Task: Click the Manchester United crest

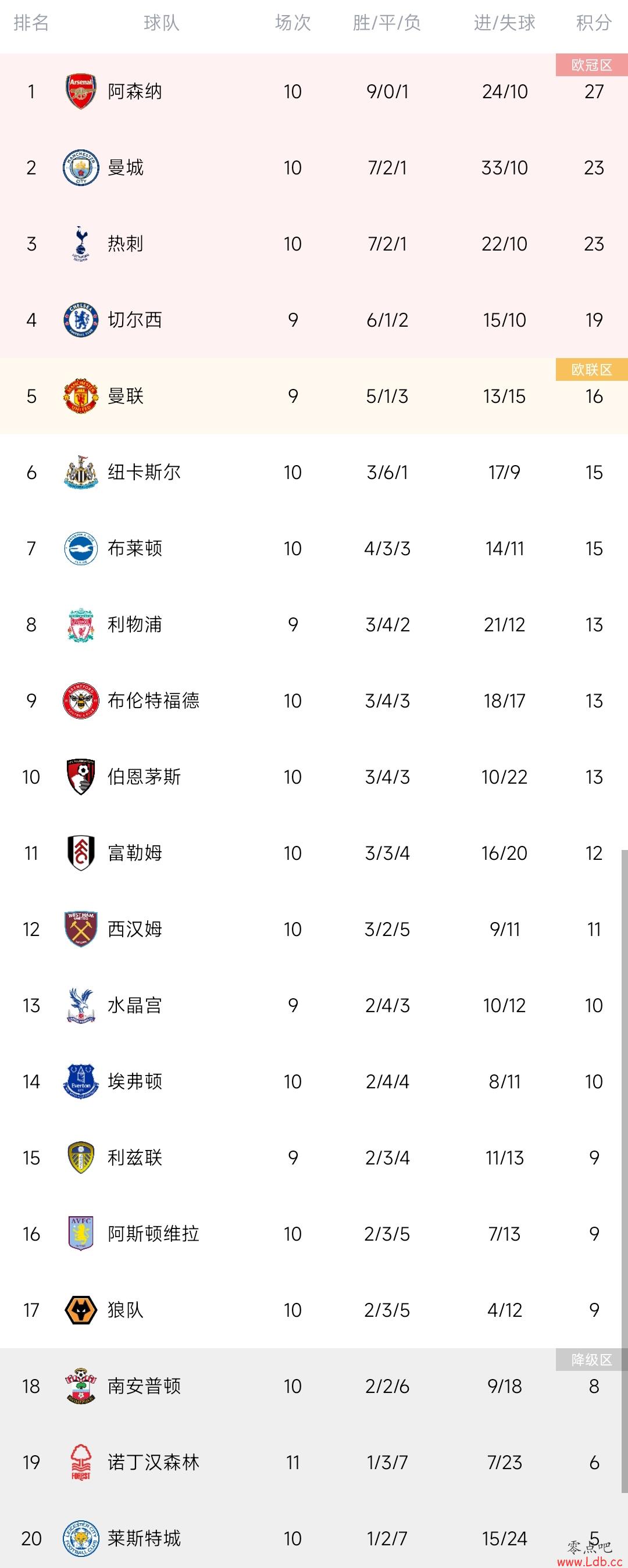Action: pos(80,396)
